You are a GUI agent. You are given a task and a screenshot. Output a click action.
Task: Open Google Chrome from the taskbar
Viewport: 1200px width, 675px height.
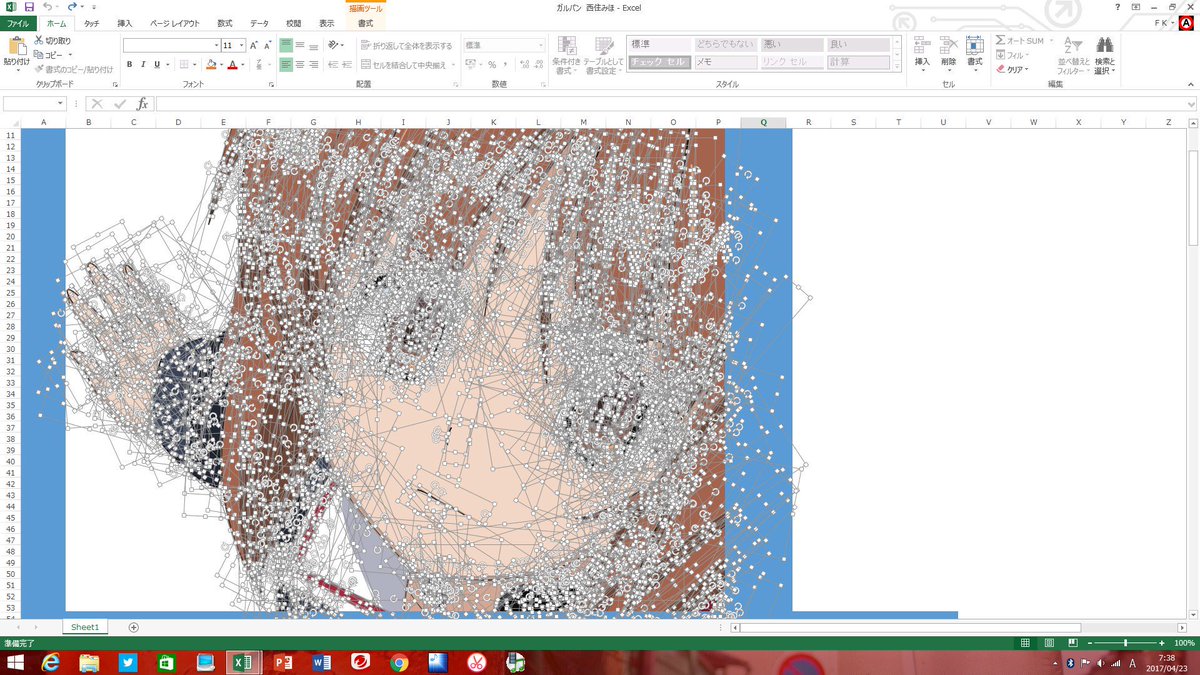(399, 663)
